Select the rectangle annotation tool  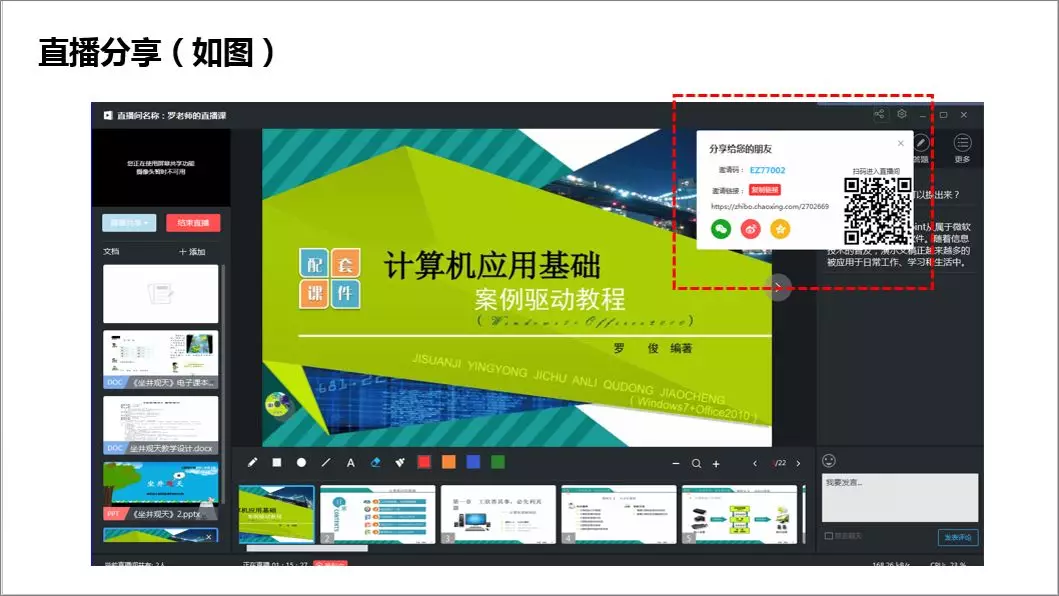click(x=277, y=462)
